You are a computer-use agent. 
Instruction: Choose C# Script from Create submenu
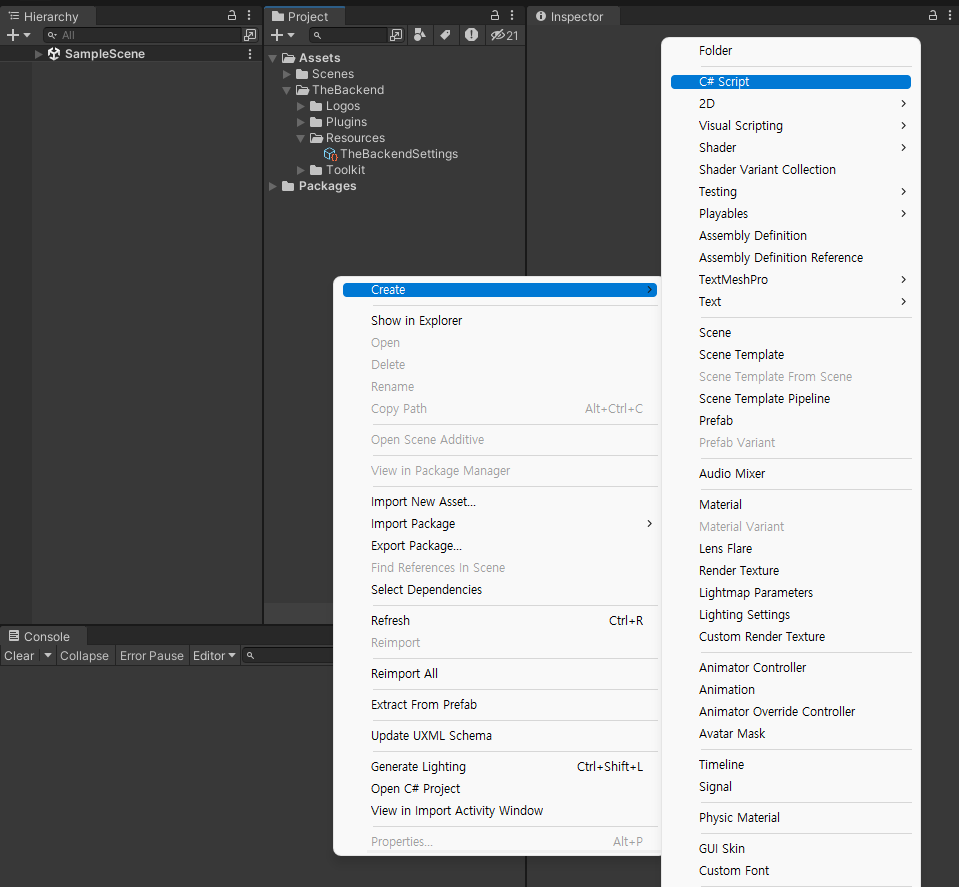click(791, 81)
